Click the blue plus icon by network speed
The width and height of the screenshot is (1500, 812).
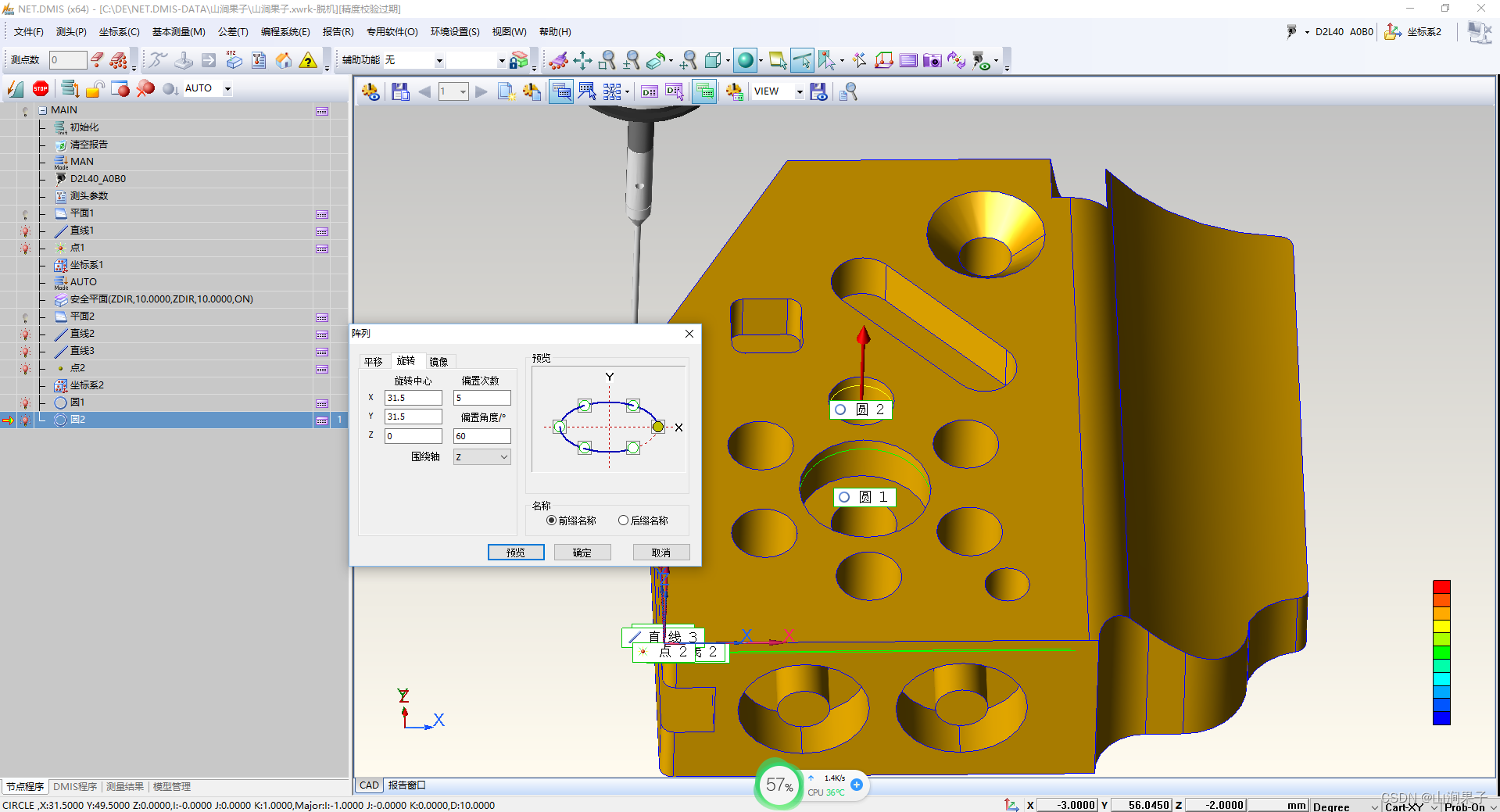[857, 785]
